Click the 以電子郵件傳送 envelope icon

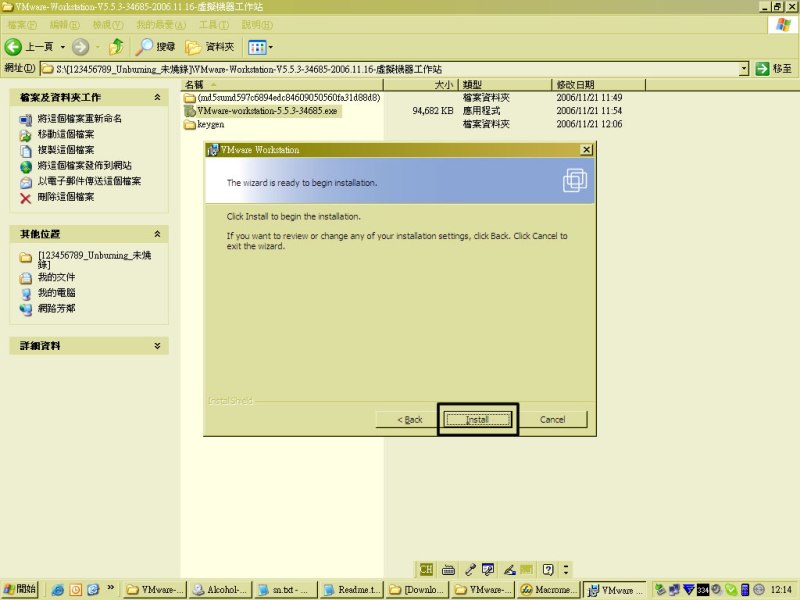(26, 183)
